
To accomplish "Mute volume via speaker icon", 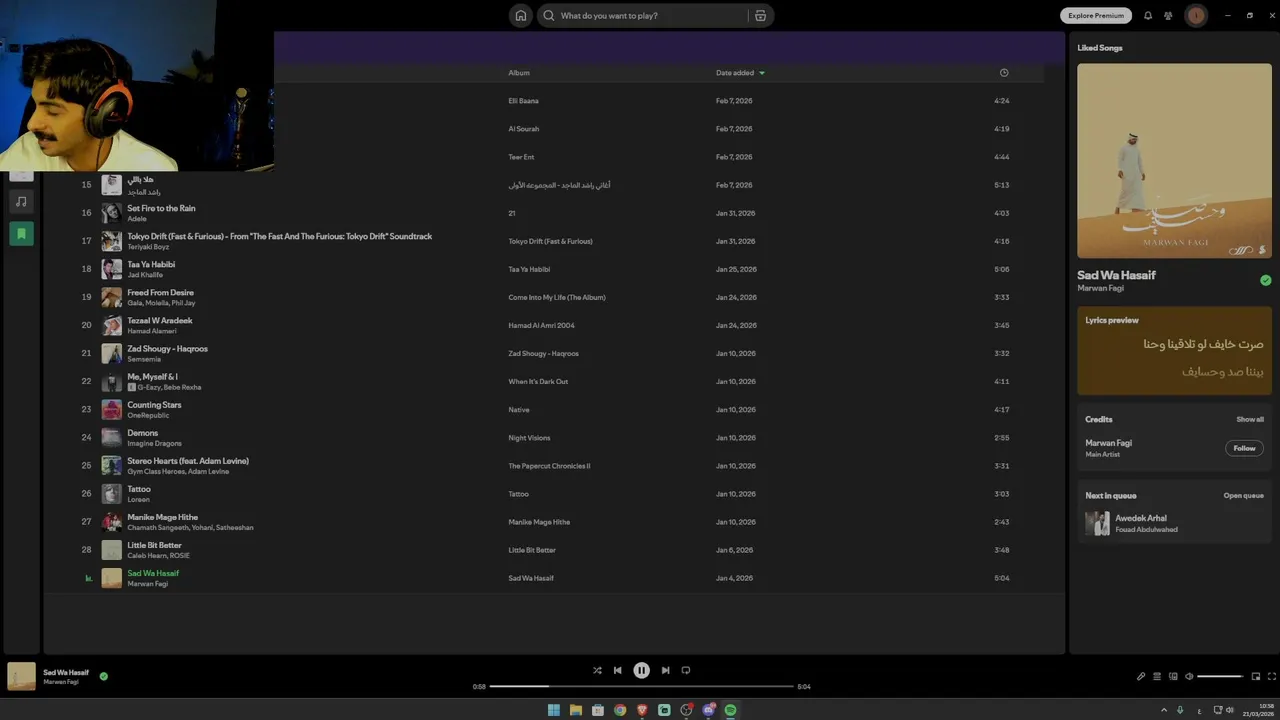I will pos(1189,676).
